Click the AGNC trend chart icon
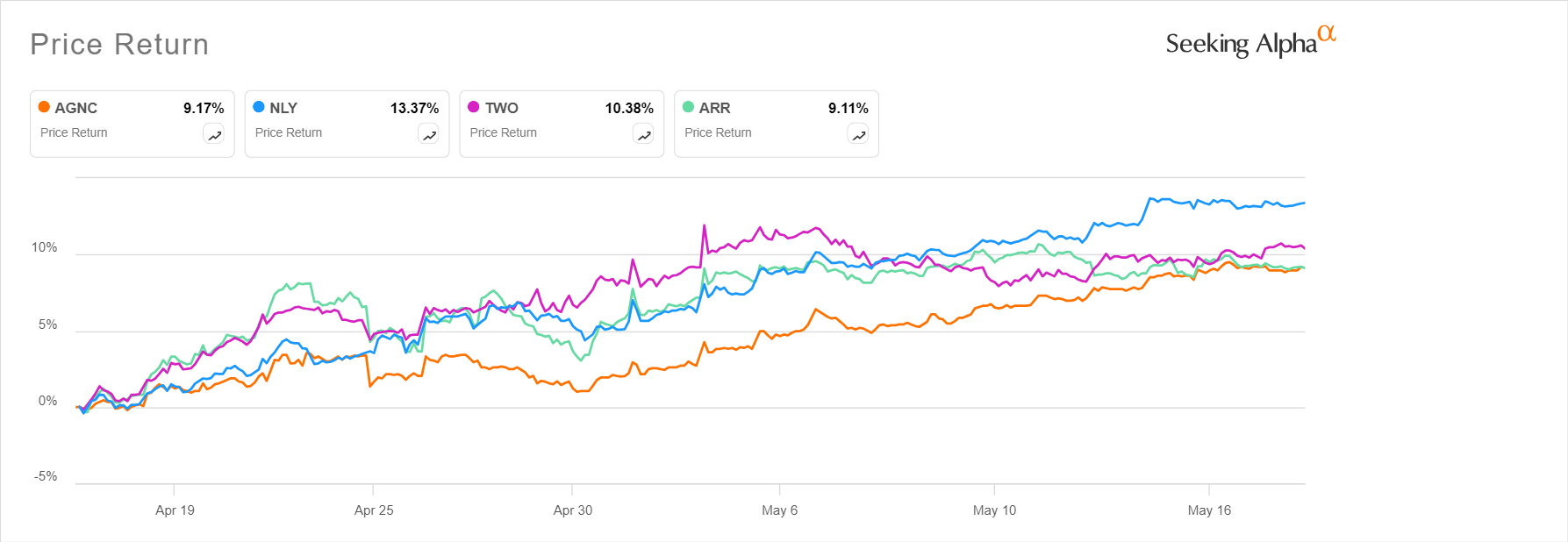 pos(214,134)
